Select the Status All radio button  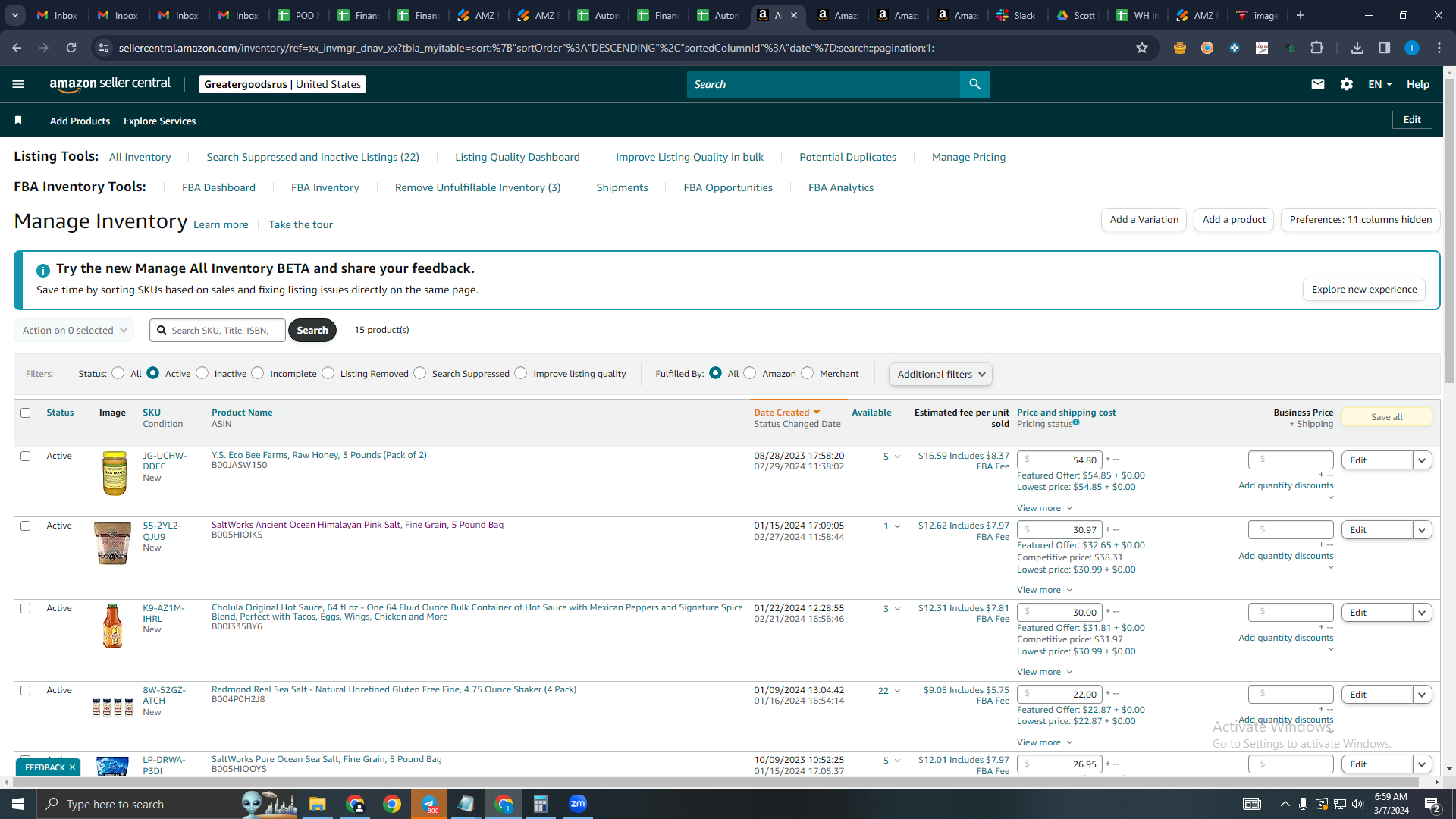click(x=118, y=373)
